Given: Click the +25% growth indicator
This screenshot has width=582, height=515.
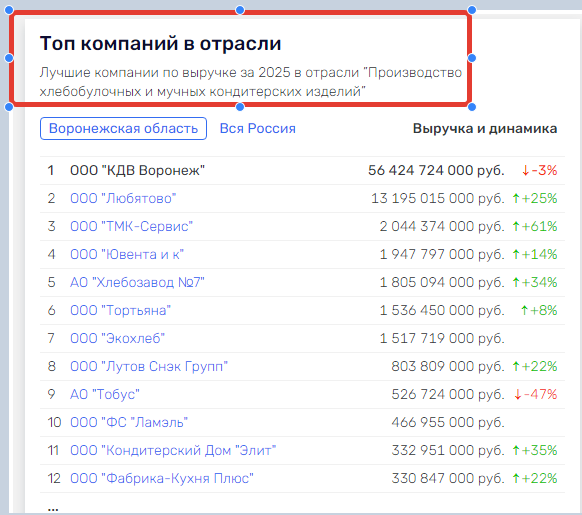Looking at the screenshot, I should click(x=535, y=198).
